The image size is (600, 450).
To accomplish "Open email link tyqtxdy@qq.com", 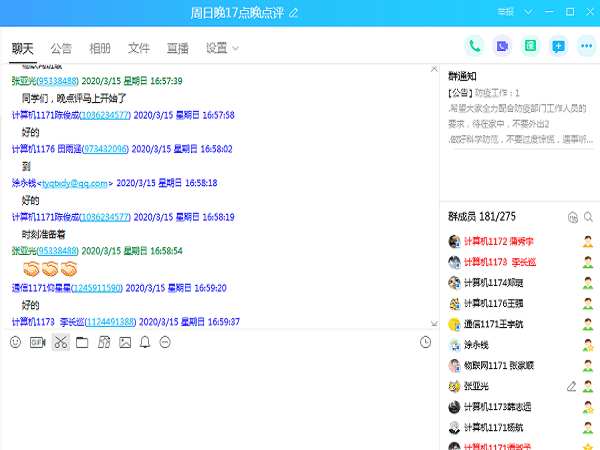I will pyautogui.click(x=75, y=183).
